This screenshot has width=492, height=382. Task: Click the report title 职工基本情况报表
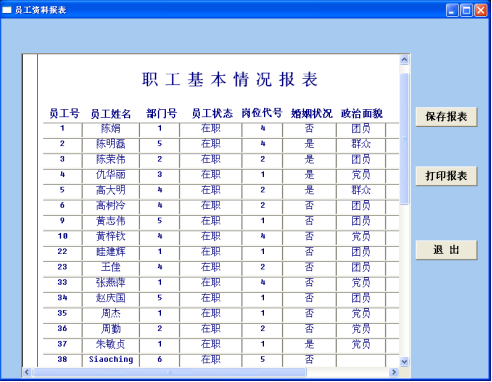click(x=230, y=80)
